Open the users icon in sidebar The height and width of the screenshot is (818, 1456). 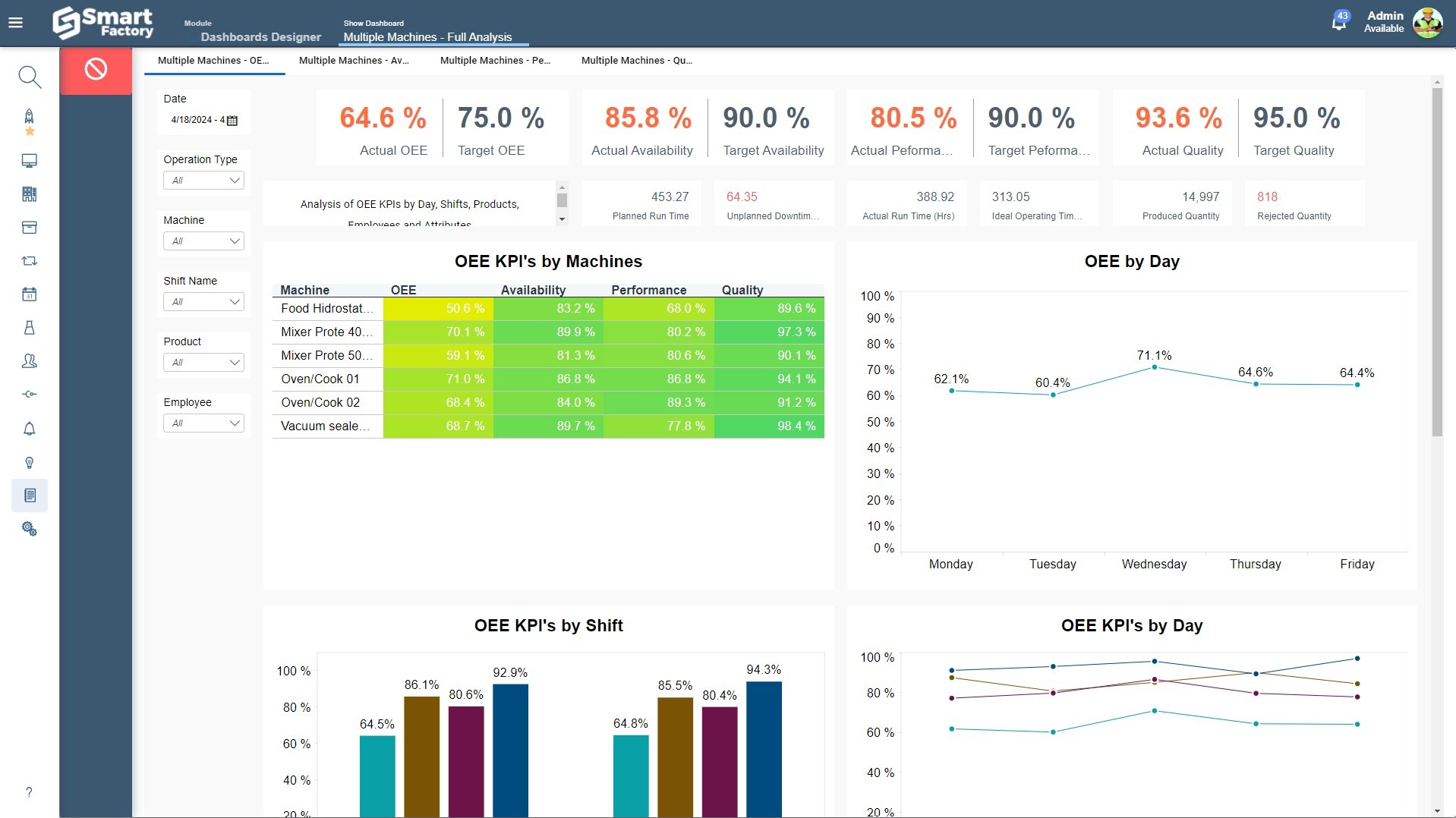pyautogui.click(x=29, y=361)
